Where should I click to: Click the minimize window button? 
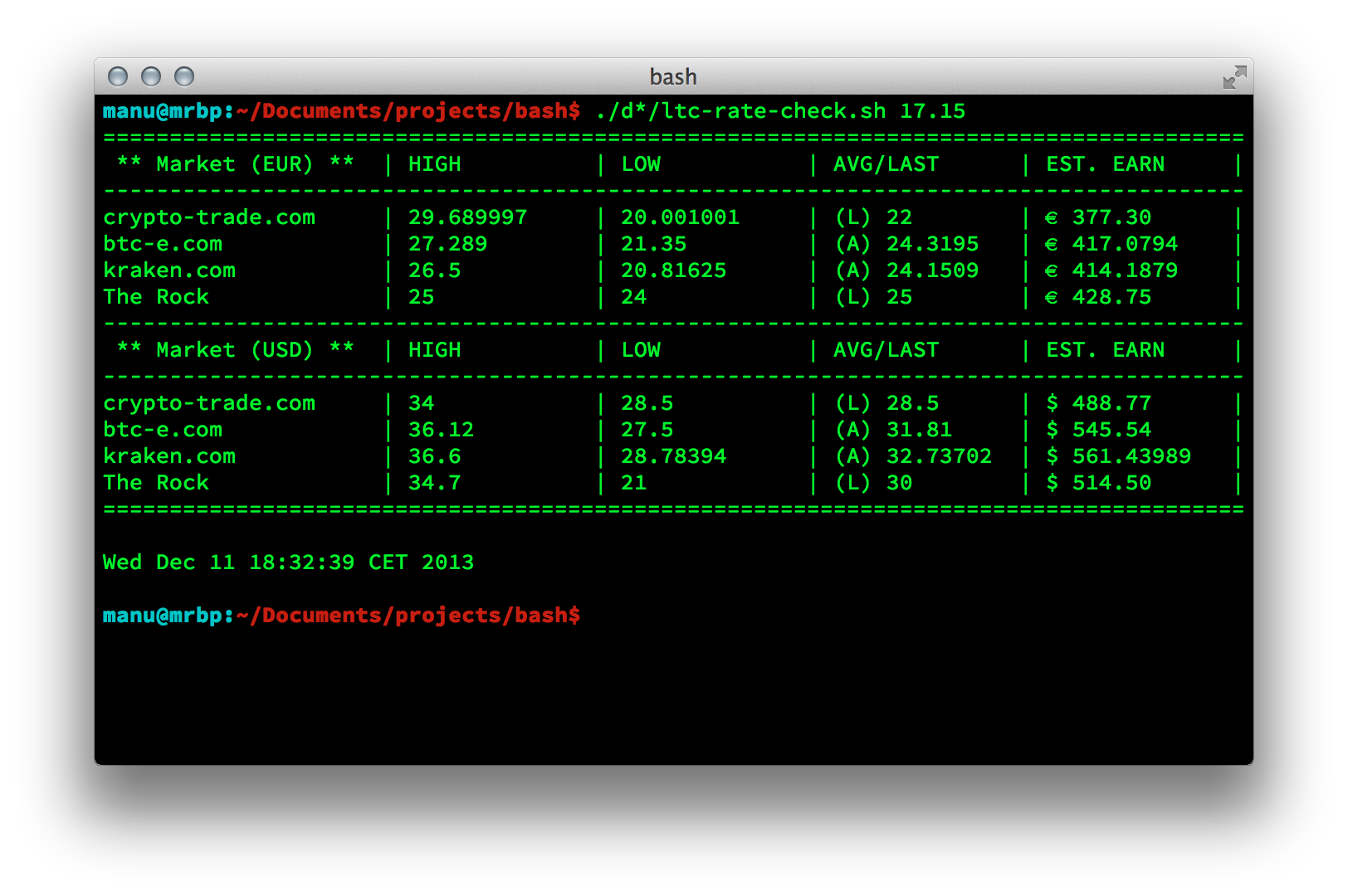[x=151, y=77]
